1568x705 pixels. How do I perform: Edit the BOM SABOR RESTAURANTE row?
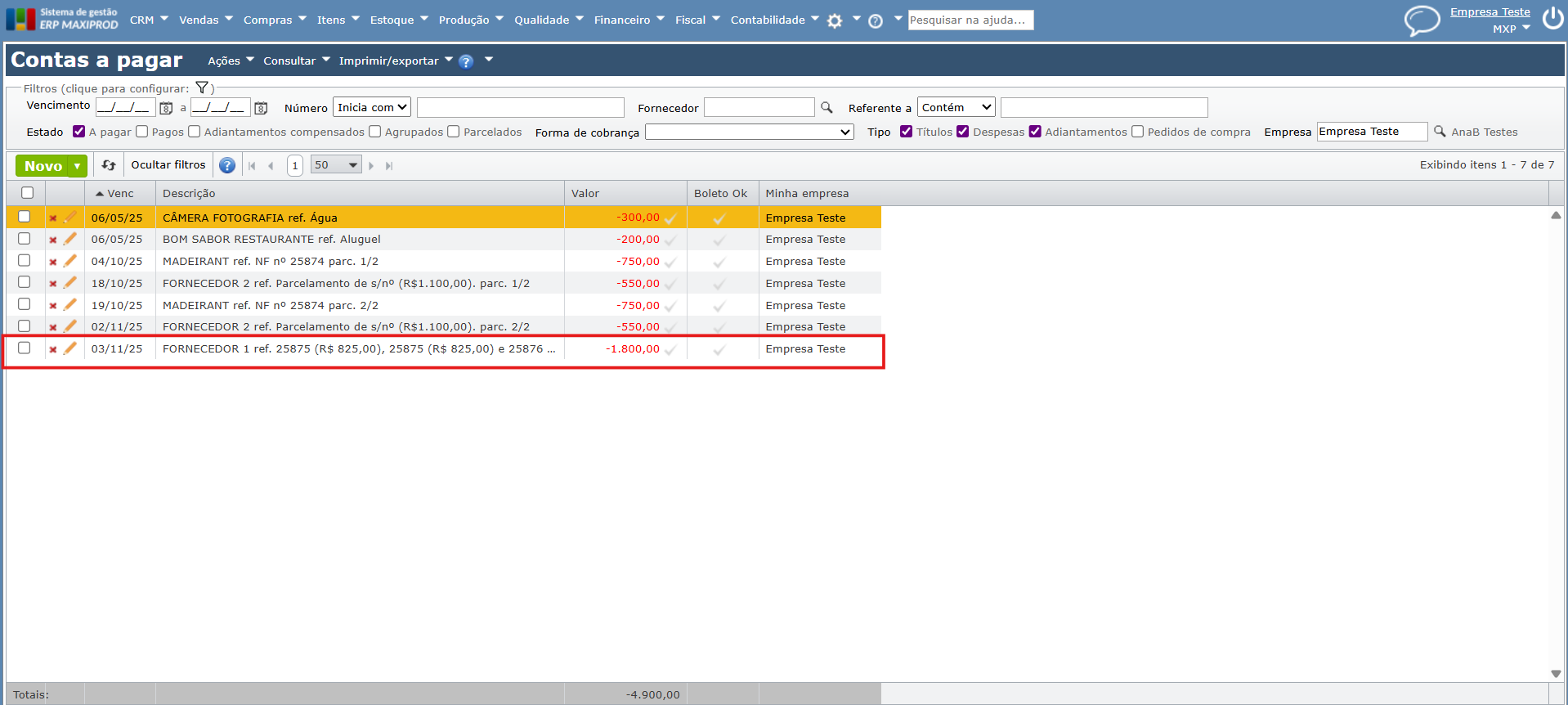(70, 239)
